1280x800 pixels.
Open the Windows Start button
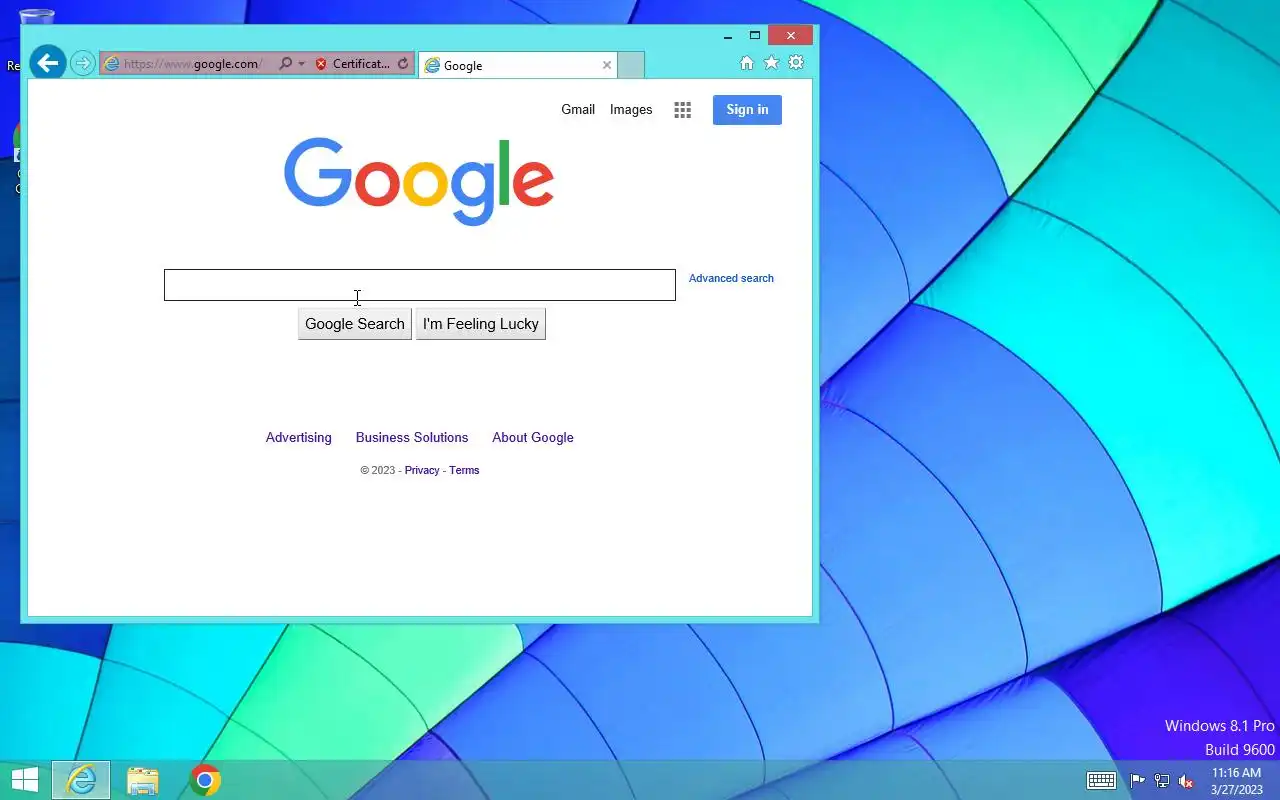tap(24, 780)
